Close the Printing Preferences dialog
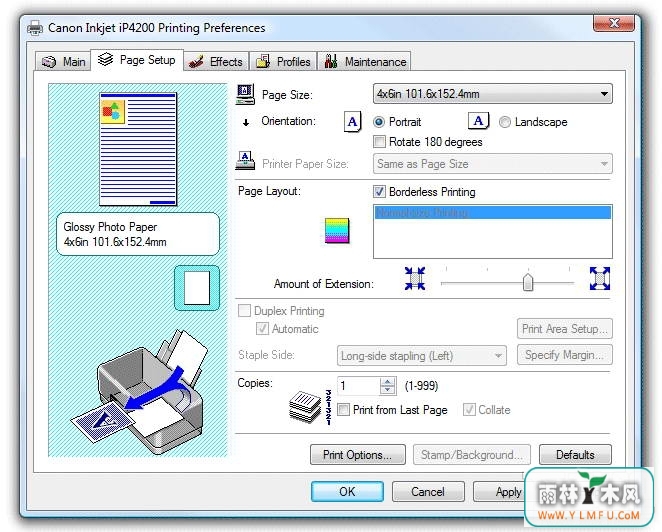The width and height of the screenshot is (662, 532). (x=614, y=23)
